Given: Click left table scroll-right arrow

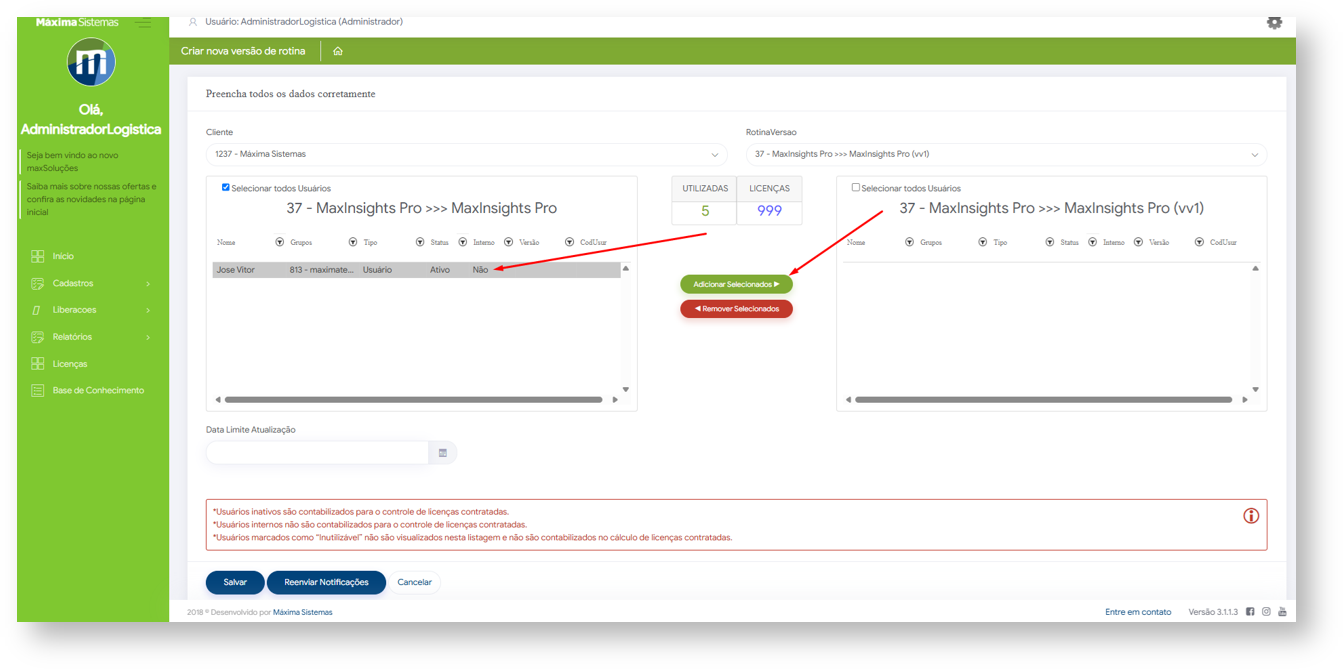Looking at the screenshot, I should (615, 400).
